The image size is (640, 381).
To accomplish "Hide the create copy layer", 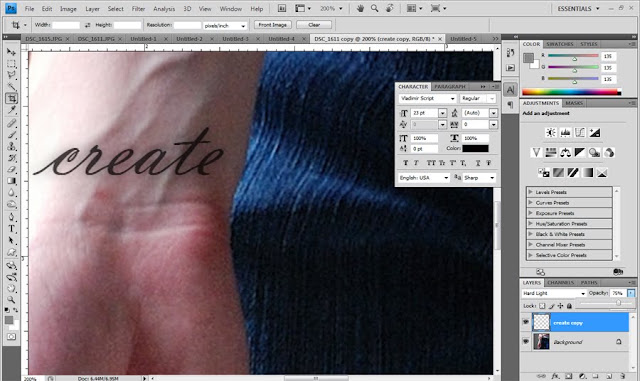I will coord(526,323).
